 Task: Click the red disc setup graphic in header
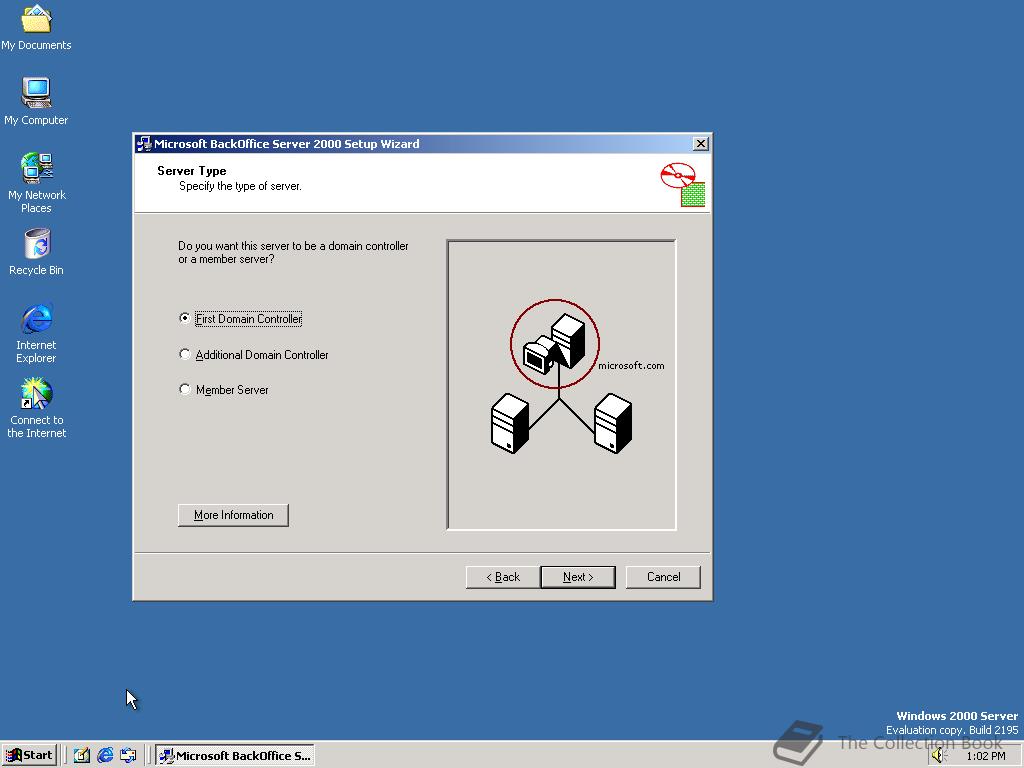pos(682,185)
